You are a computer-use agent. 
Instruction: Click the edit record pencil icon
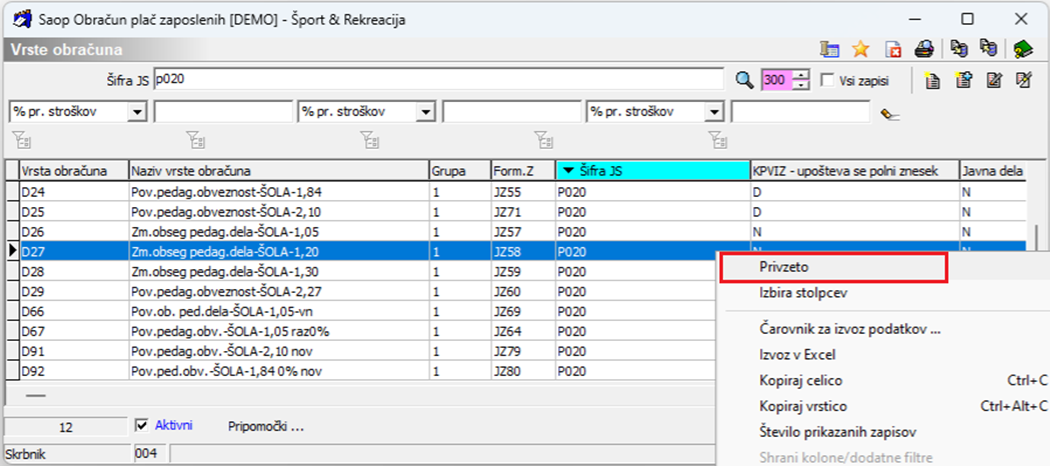[x=994, y=80]
